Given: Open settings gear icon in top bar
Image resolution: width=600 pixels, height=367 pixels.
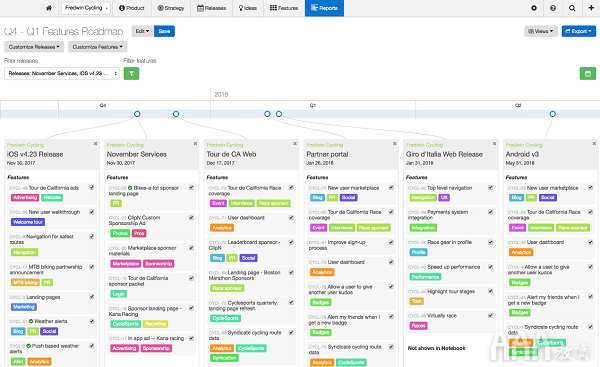Looking at the screenshot, I should coord(534,8).
